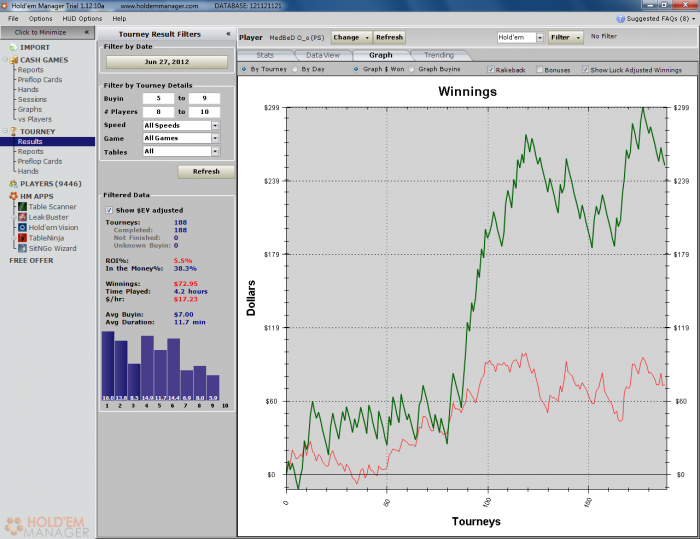Open Tourney Reports tree item

click(30, 151)
